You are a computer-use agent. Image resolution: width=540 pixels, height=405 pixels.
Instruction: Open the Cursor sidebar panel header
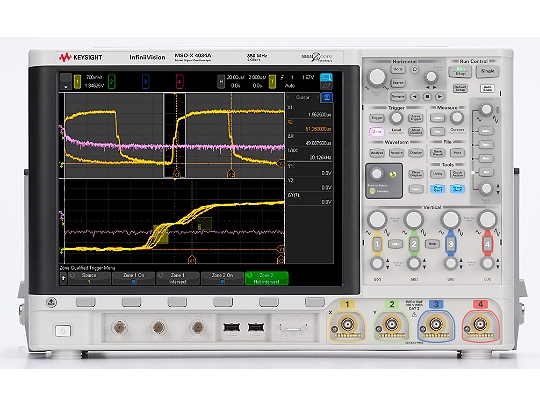(303, 97)
